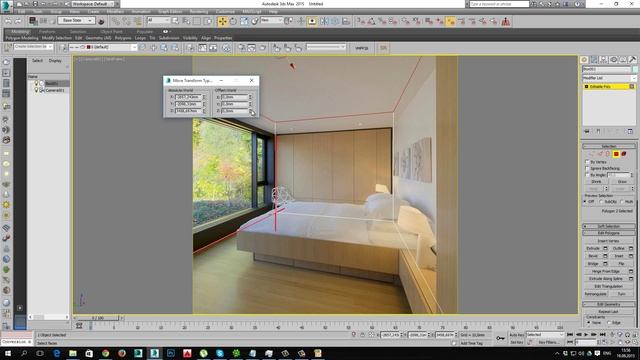Select the Edge constraints radio
Image resolution: width=640 pixels, height=360 pixels.
[x=609, y=322]
